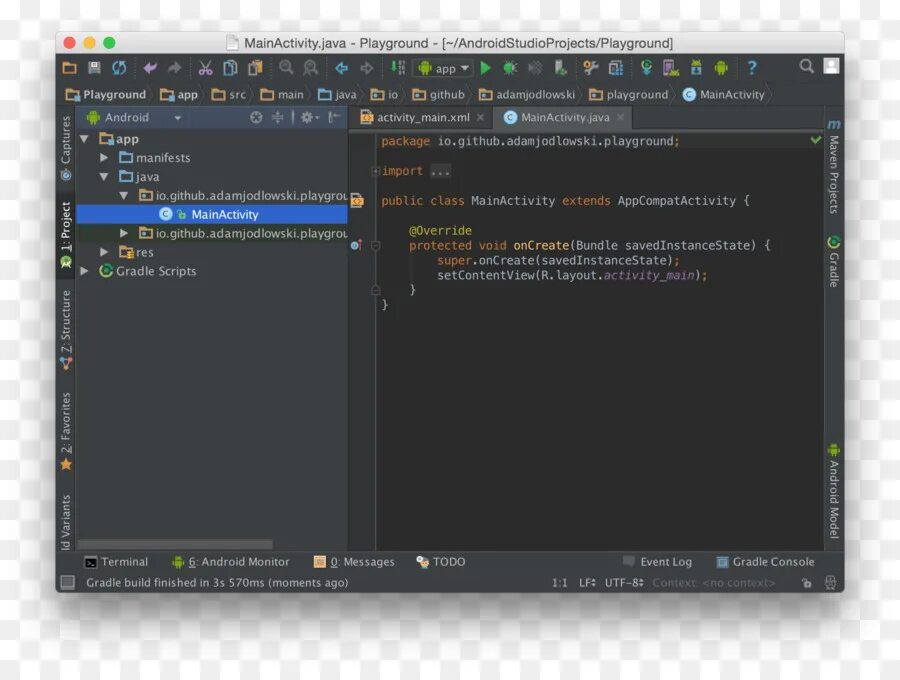Click the Project Structure icon
The width and height of the screenshot is (900, 680).
(591, 68)
